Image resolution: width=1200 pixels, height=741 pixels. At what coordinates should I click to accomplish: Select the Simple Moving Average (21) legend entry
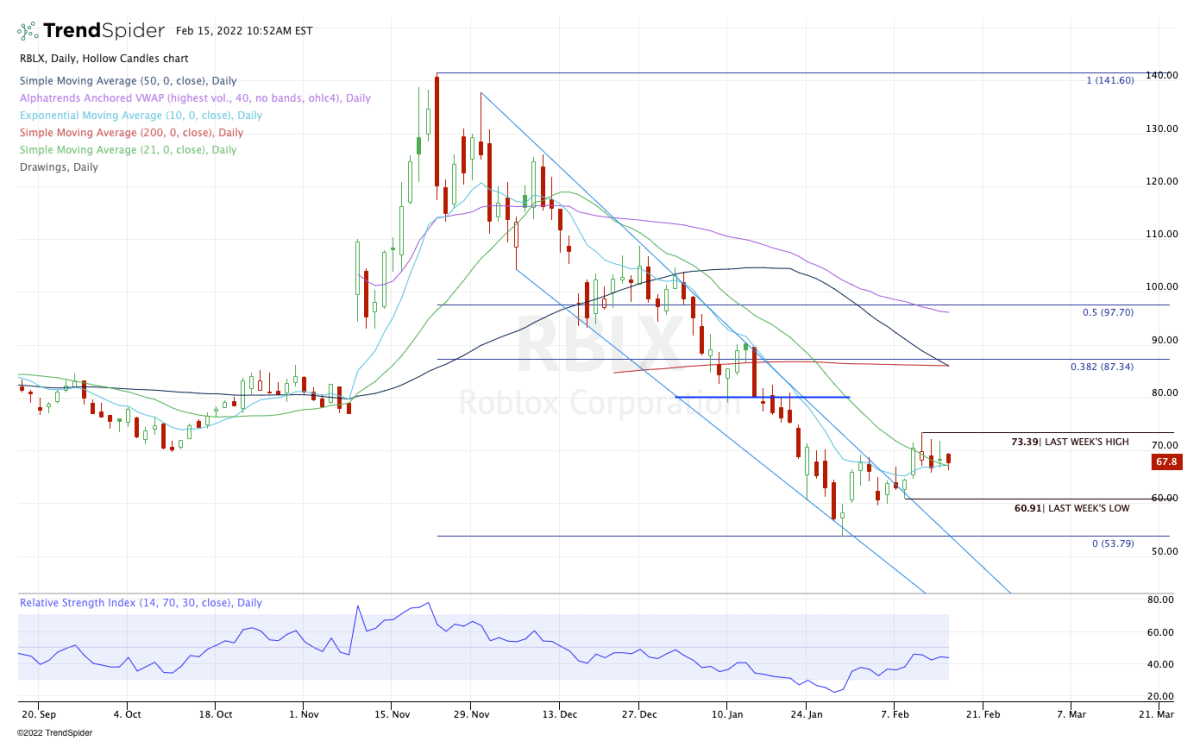[x=128, y=150]
